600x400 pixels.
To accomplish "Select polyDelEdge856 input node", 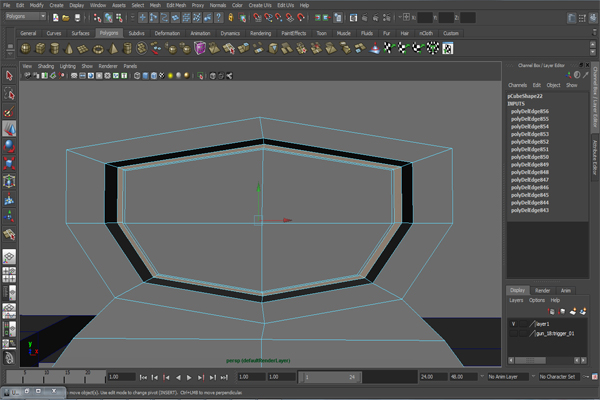I will 530,111.
